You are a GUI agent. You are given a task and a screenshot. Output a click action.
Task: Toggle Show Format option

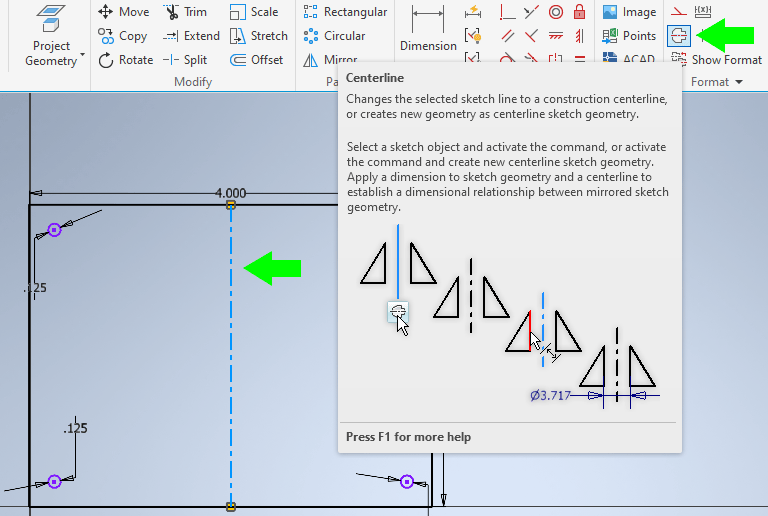tap(717, 60)
